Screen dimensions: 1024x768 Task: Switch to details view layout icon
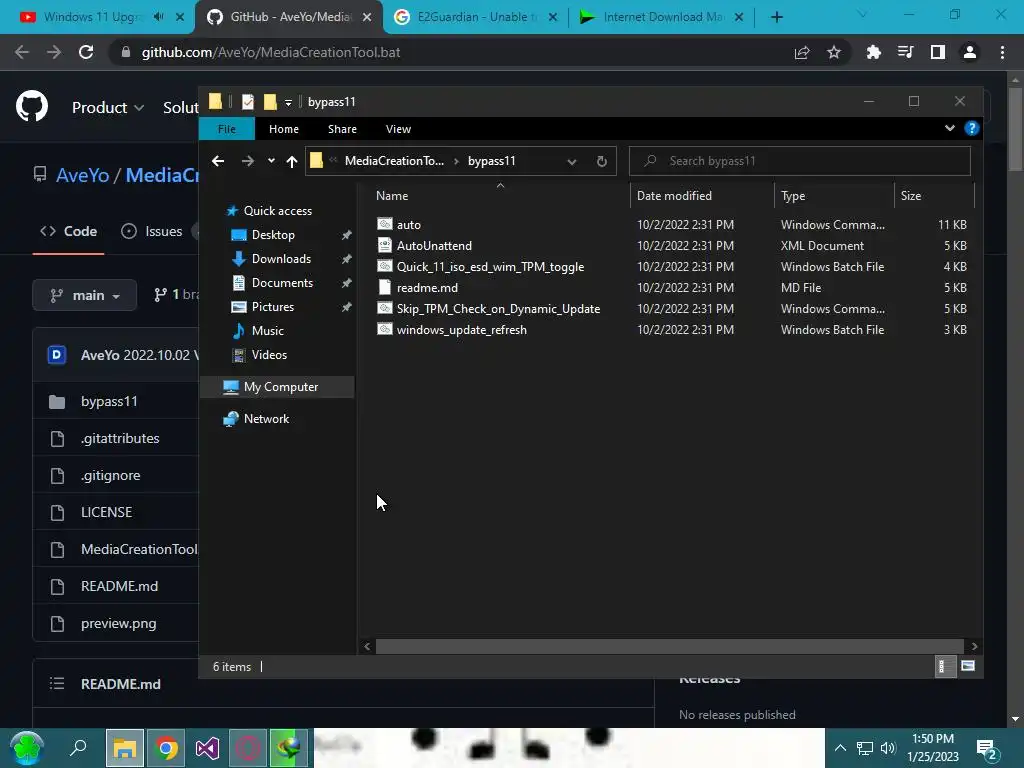944,667
